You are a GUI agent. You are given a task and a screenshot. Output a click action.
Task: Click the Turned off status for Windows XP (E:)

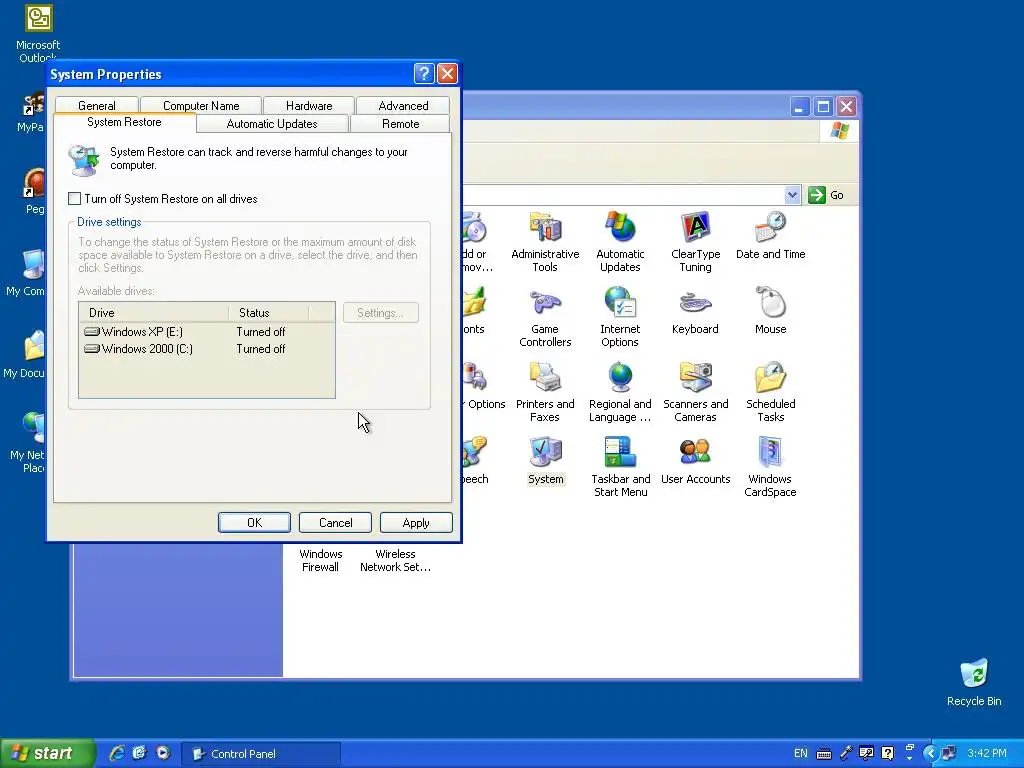coord(261,332)
